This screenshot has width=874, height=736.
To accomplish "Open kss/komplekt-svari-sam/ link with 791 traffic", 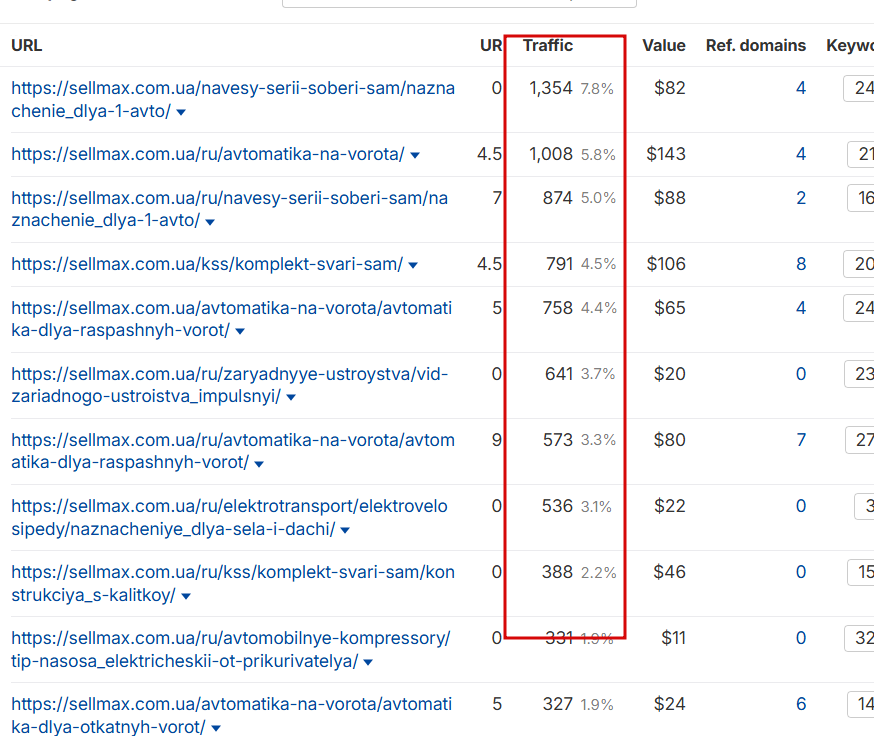I will 207,264.
